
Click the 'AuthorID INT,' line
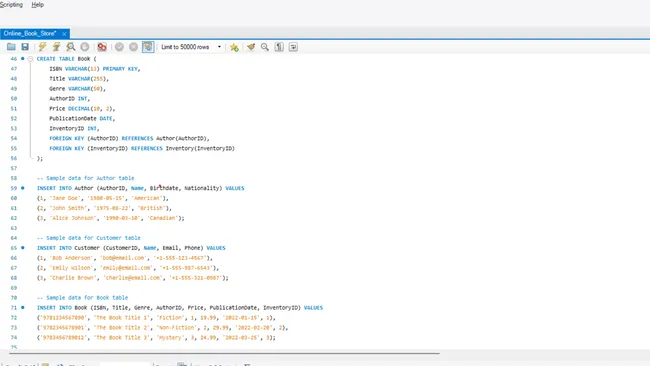[69, 99]
